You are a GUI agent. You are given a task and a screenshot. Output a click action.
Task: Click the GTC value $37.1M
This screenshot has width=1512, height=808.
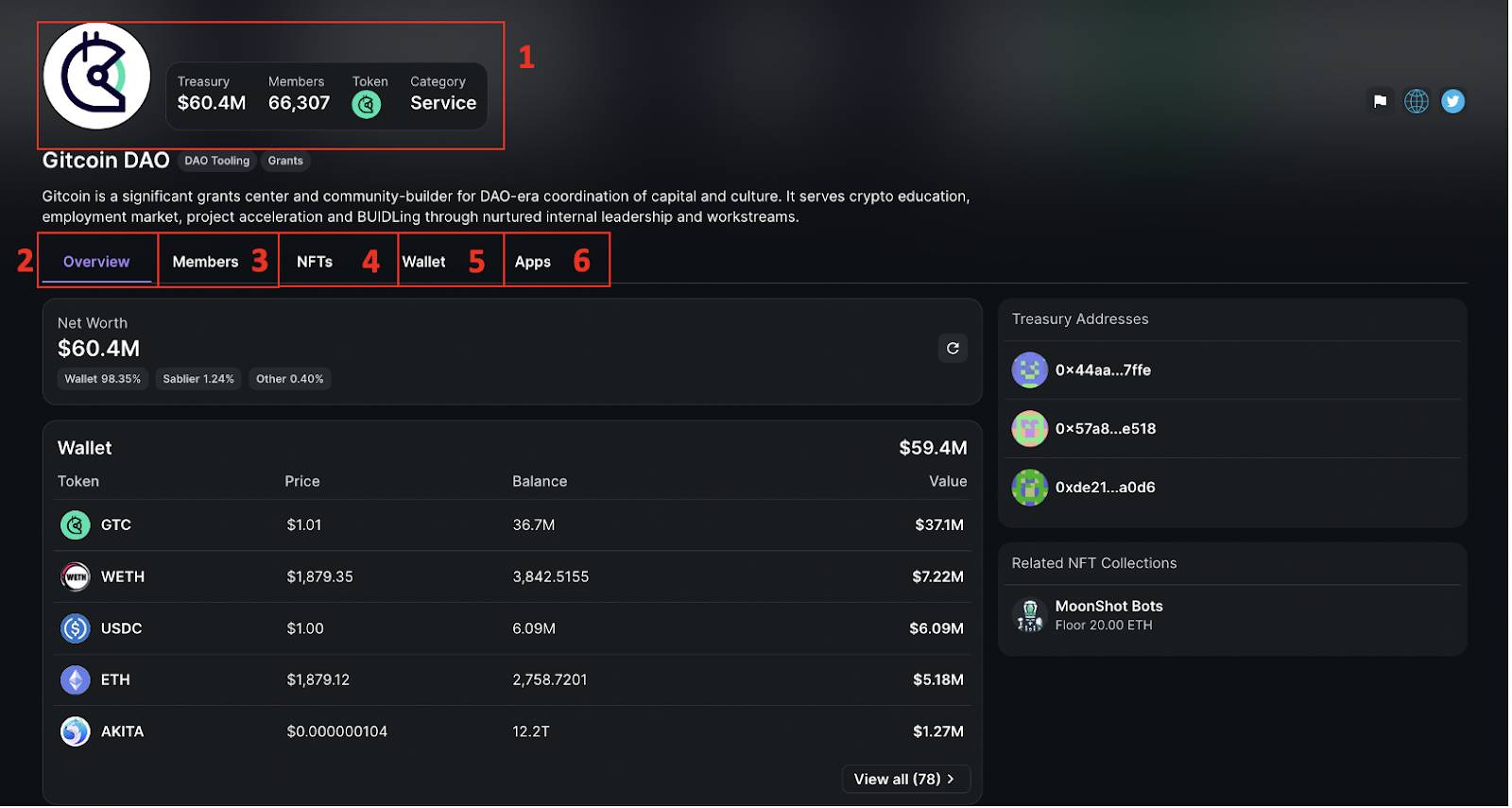tap(939, 524)
